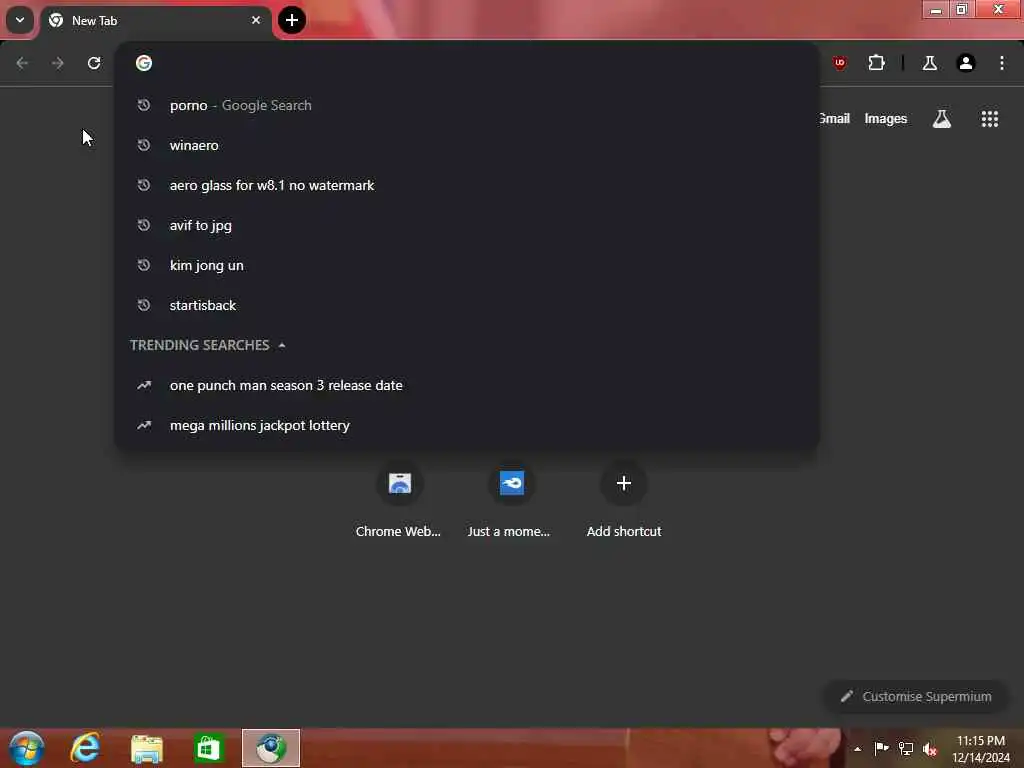
Task: Open the tab search dropdown arrow
Action: 20,20
